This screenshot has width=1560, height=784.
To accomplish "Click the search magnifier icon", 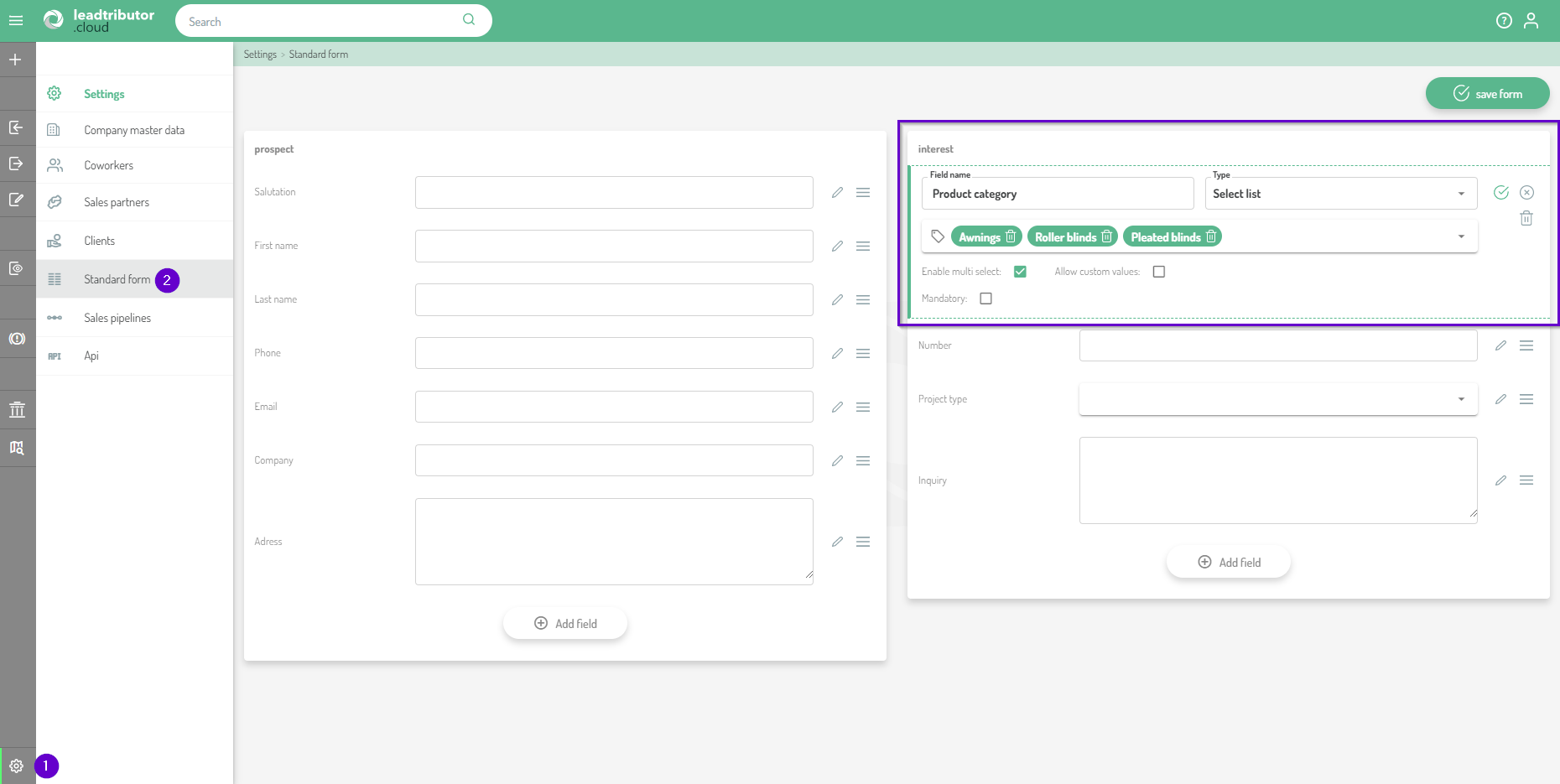I will [469, 20].
